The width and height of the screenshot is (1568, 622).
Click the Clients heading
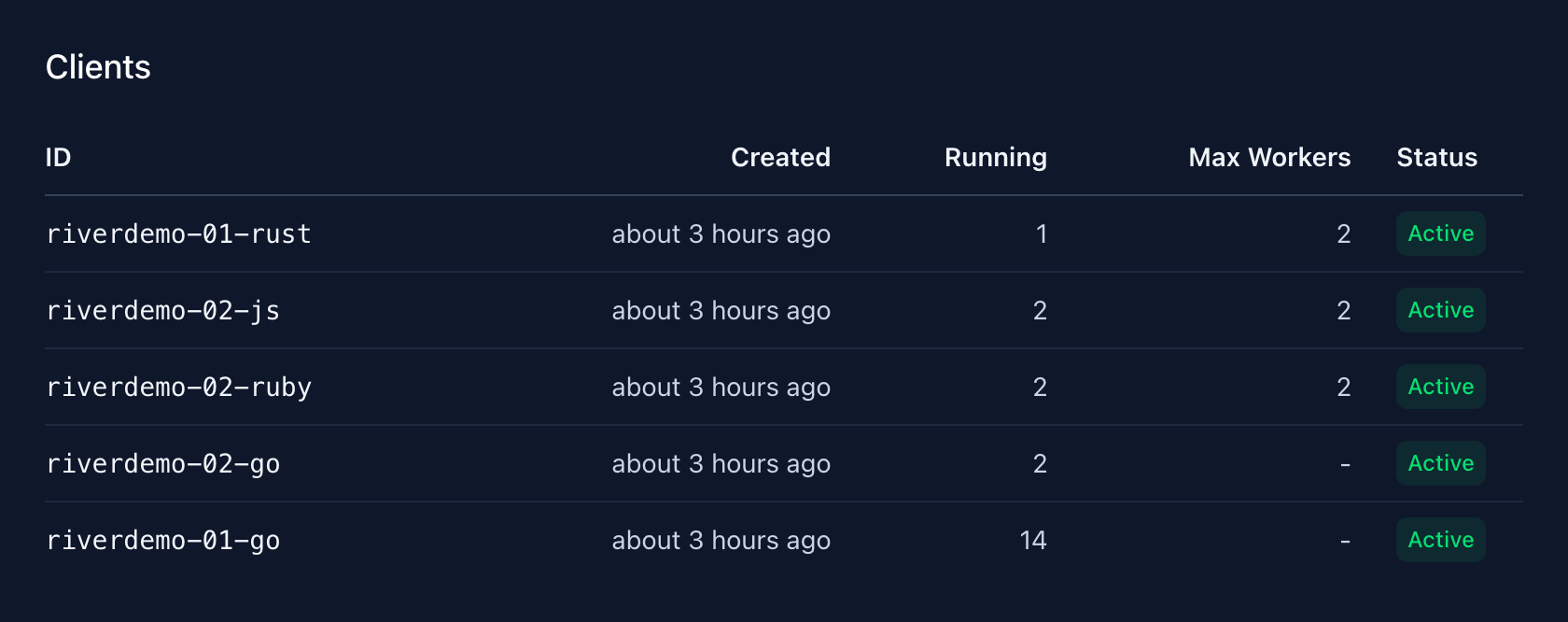(x=98, y=67)
